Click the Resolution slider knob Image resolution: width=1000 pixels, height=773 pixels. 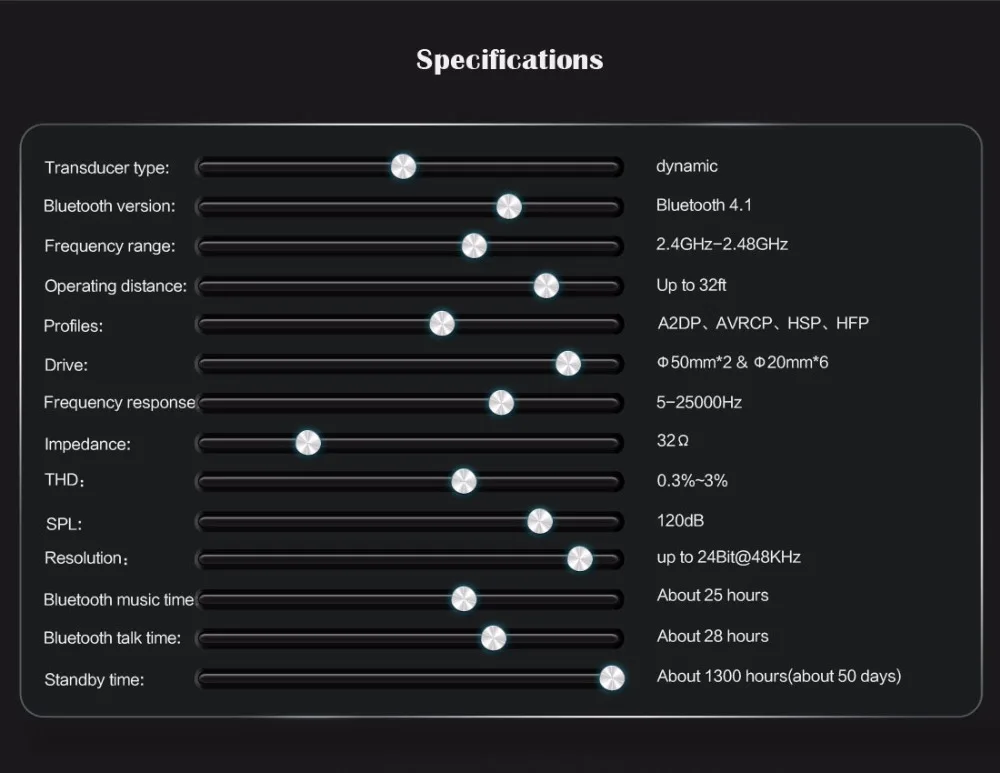point(580,559)
